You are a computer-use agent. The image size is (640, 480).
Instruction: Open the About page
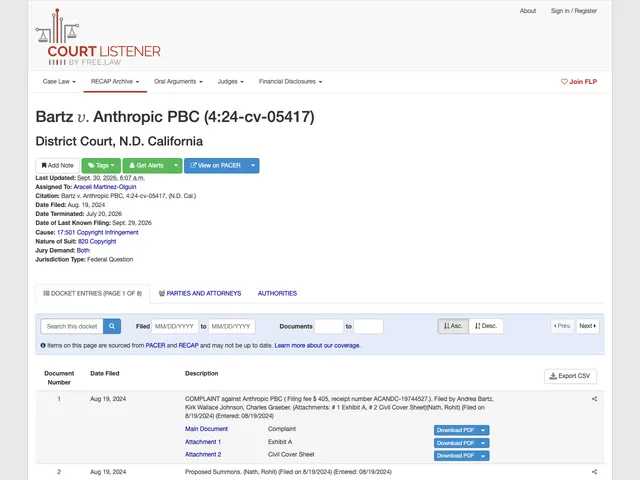(x=528, y=11)
